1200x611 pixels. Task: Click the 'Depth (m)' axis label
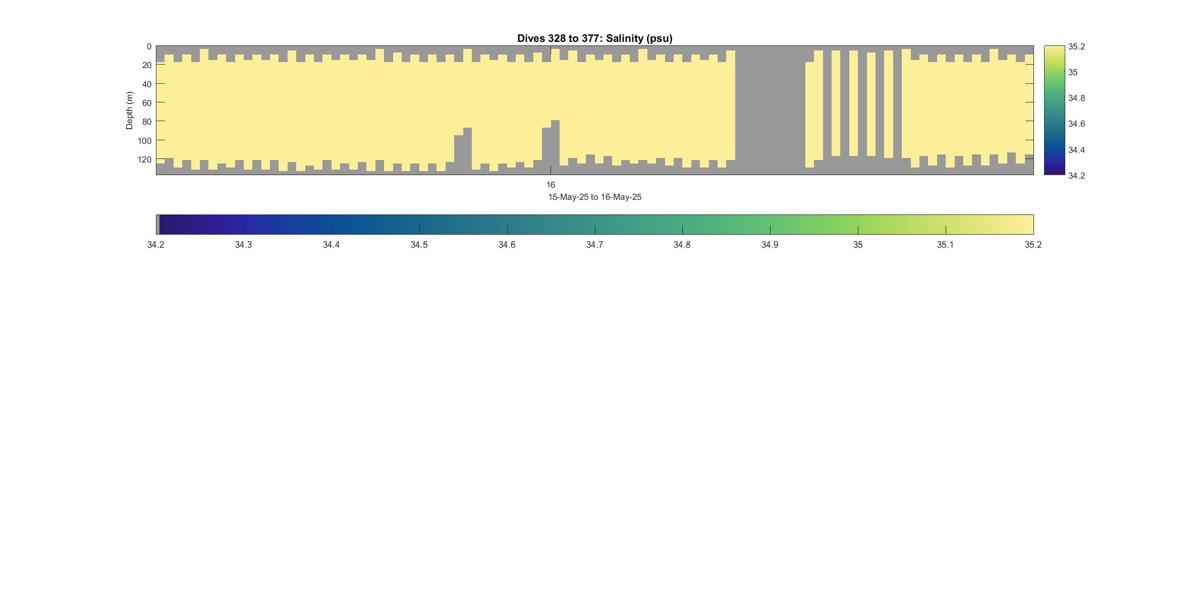pyautogui.click(x=129, y=110)
